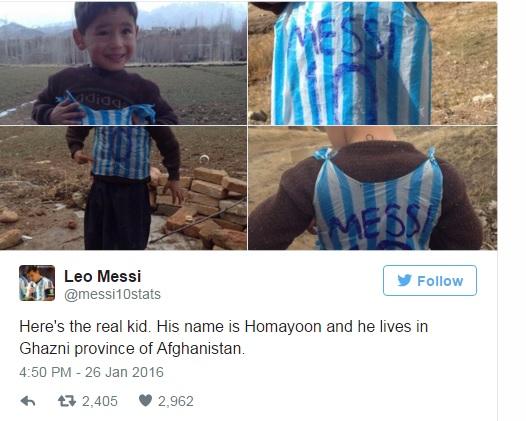
Task: Open the top-right photo of the MESSI striped bag
Action: [x=373, y=63]
